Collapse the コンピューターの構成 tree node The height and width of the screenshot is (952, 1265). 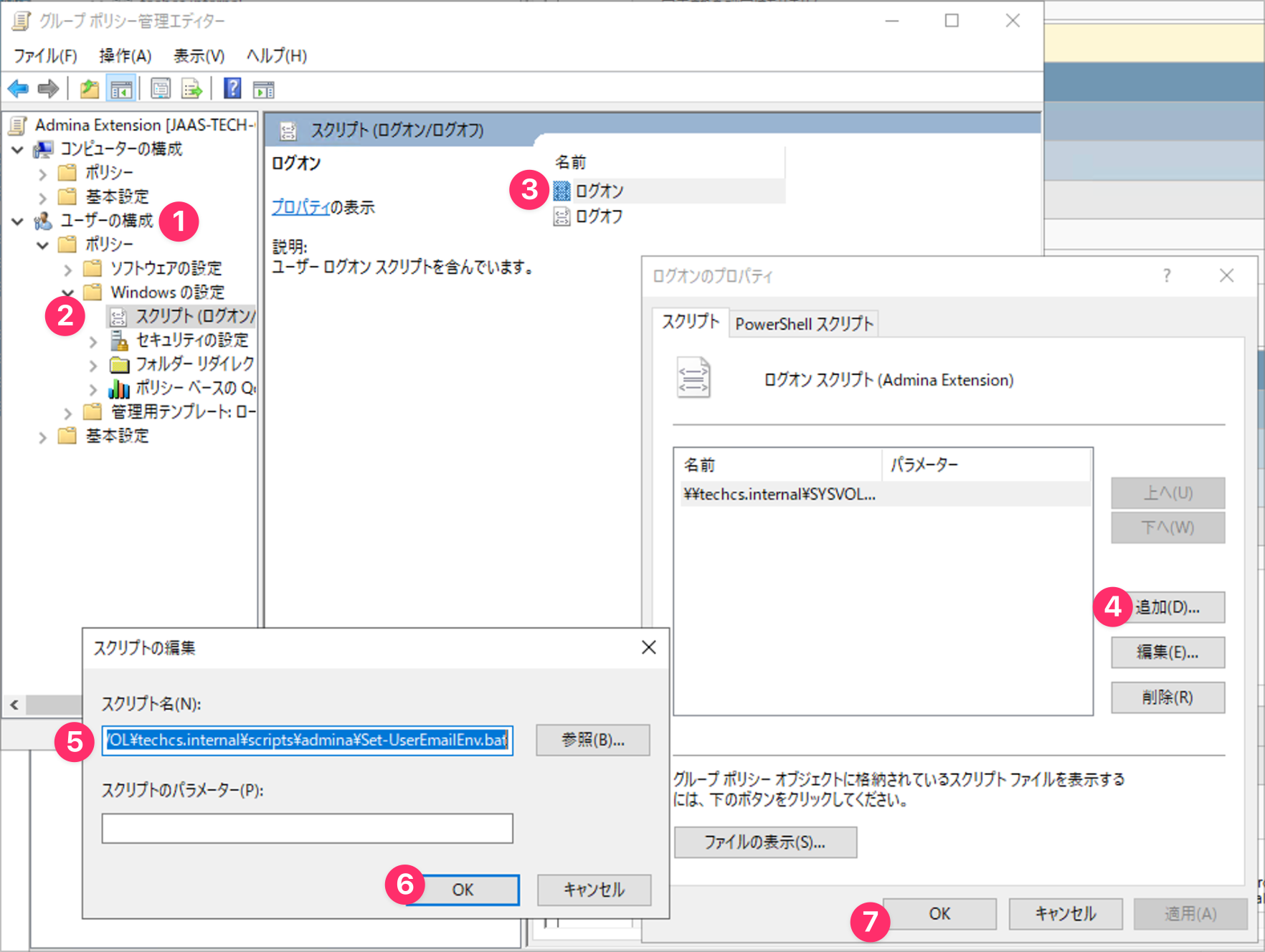point(18,150)
